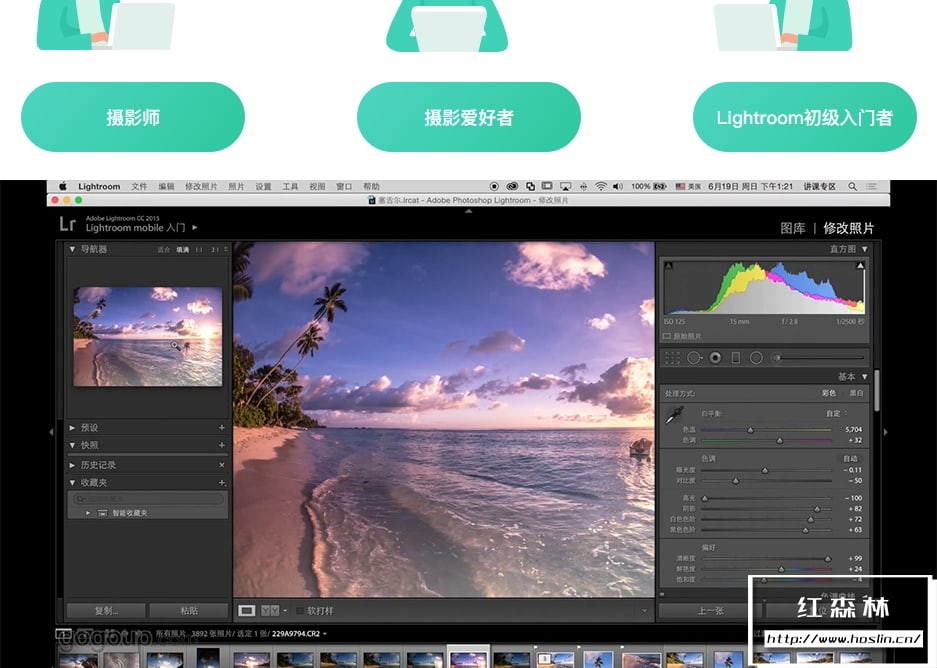Toggle shadow clipping indicator in histogram
The width and height of the screenshot is (937, 668).
coord(669,265)
